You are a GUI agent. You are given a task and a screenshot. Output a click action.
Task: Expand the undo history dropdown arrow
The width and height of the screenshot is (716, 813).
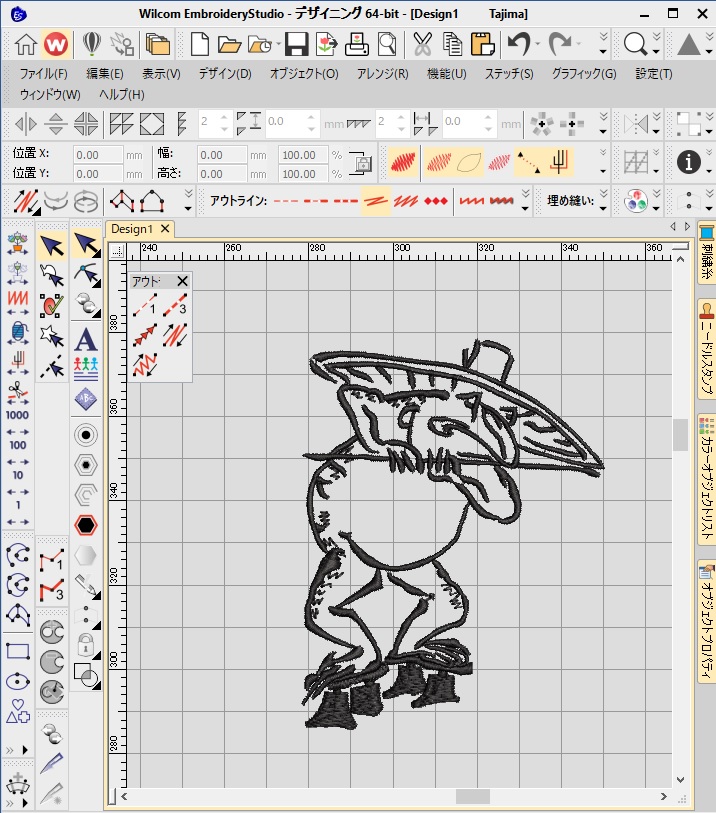[x=537, y=45]
